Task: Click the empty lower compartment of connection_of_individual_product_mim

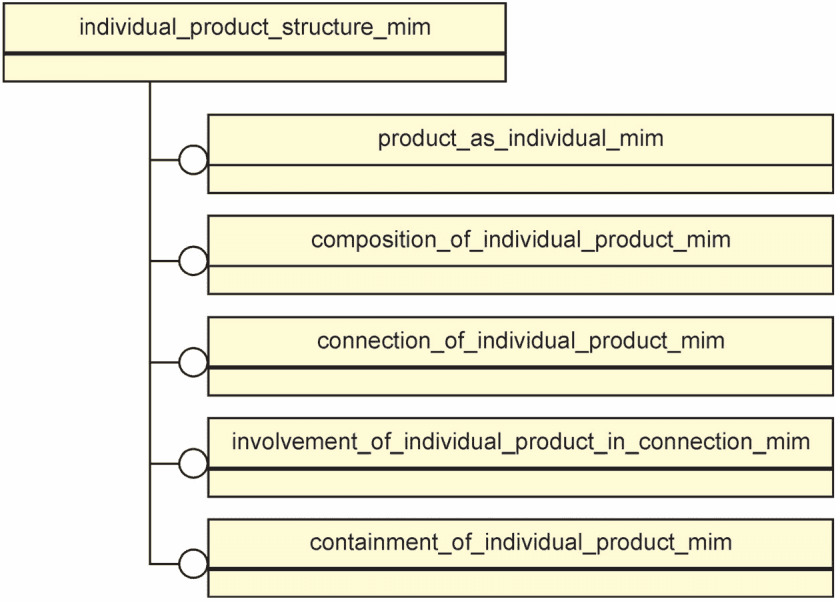Action: tap(520, 382)
